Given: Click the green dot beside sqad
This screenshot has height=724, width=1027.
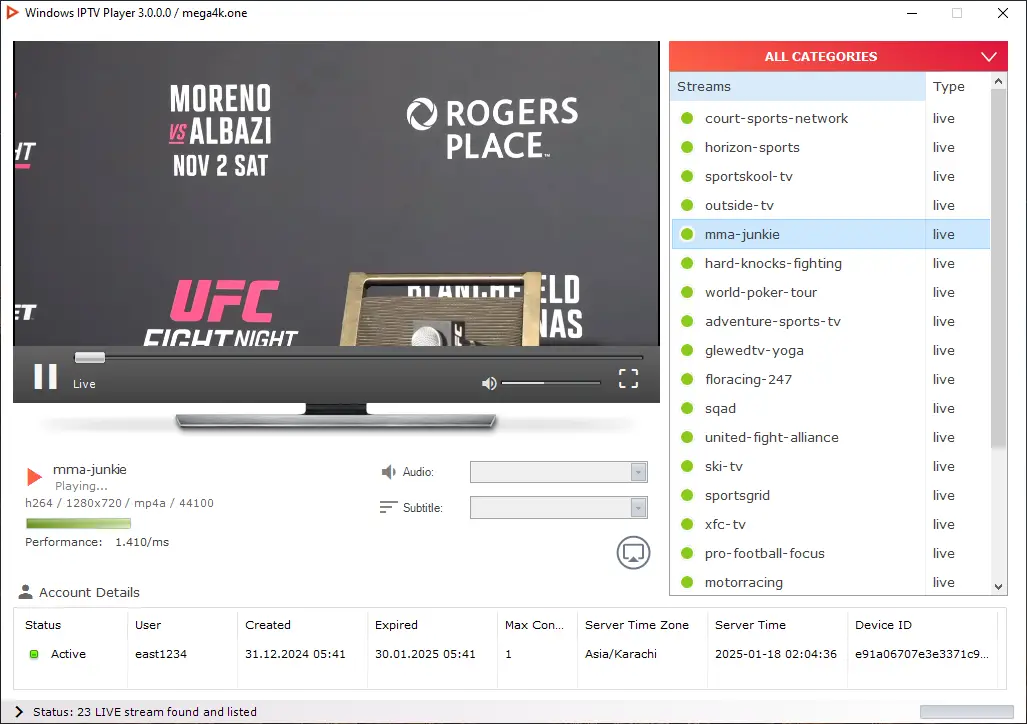Looking at the screenshot, I should pyautogui.click(x=687, y=408).
